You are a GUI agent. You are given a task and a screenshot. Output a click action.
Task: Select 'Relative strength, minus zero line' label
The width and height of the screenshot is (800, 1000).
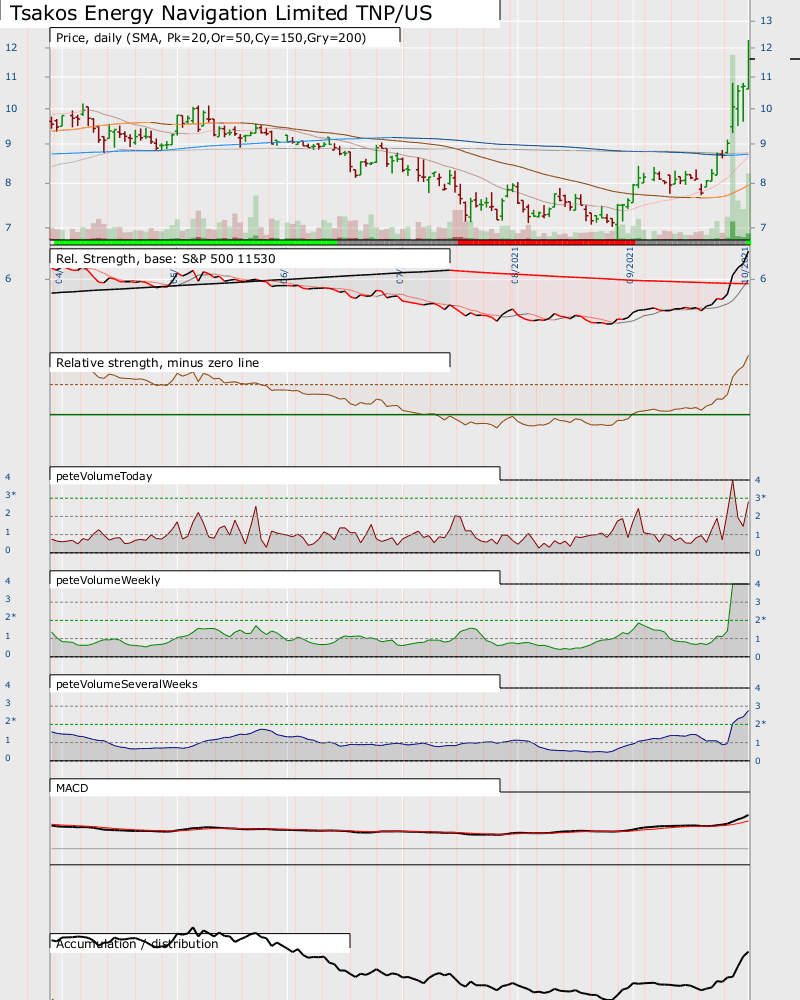pos(158,363)
